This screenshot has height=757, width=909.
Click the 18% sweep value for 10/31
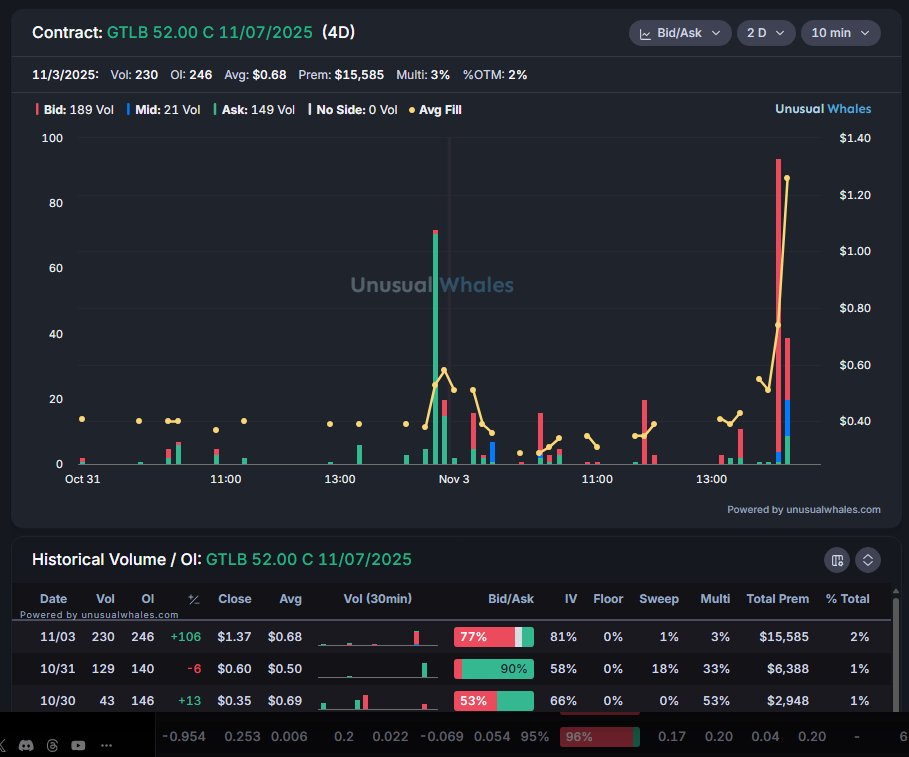click(665, 669)
